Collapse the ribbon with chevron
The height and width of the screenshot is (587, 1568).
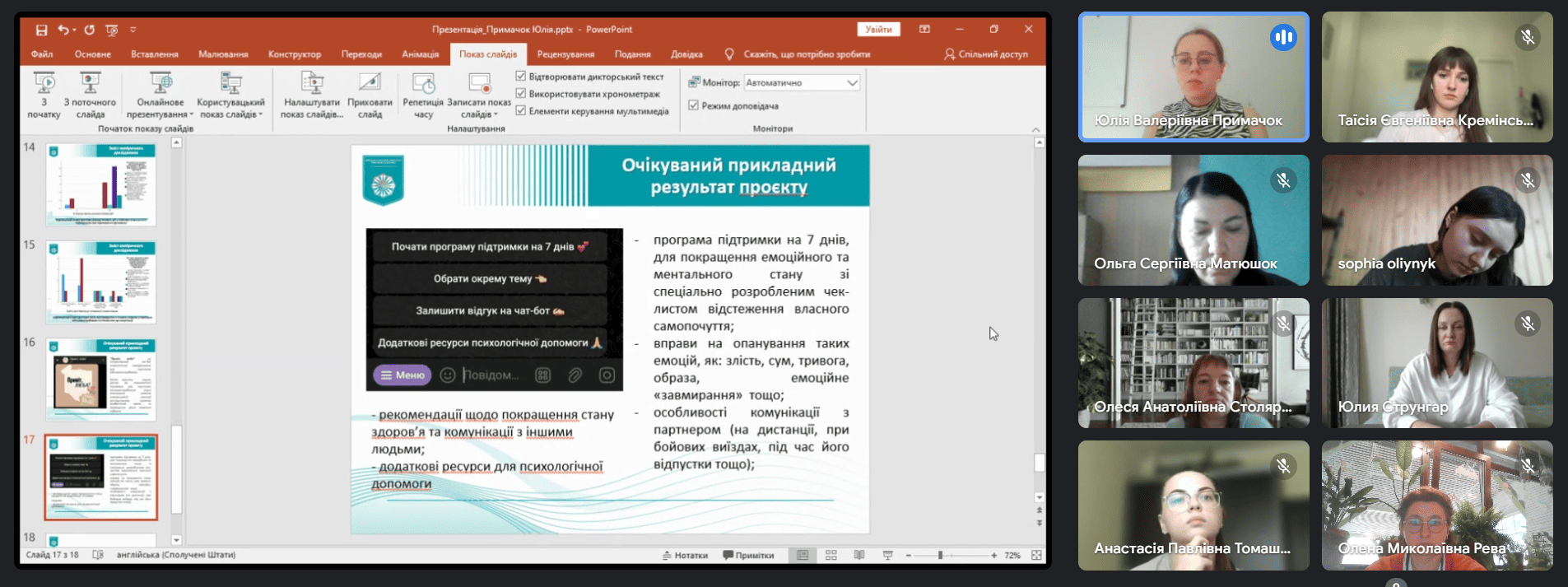[1035, 129]
